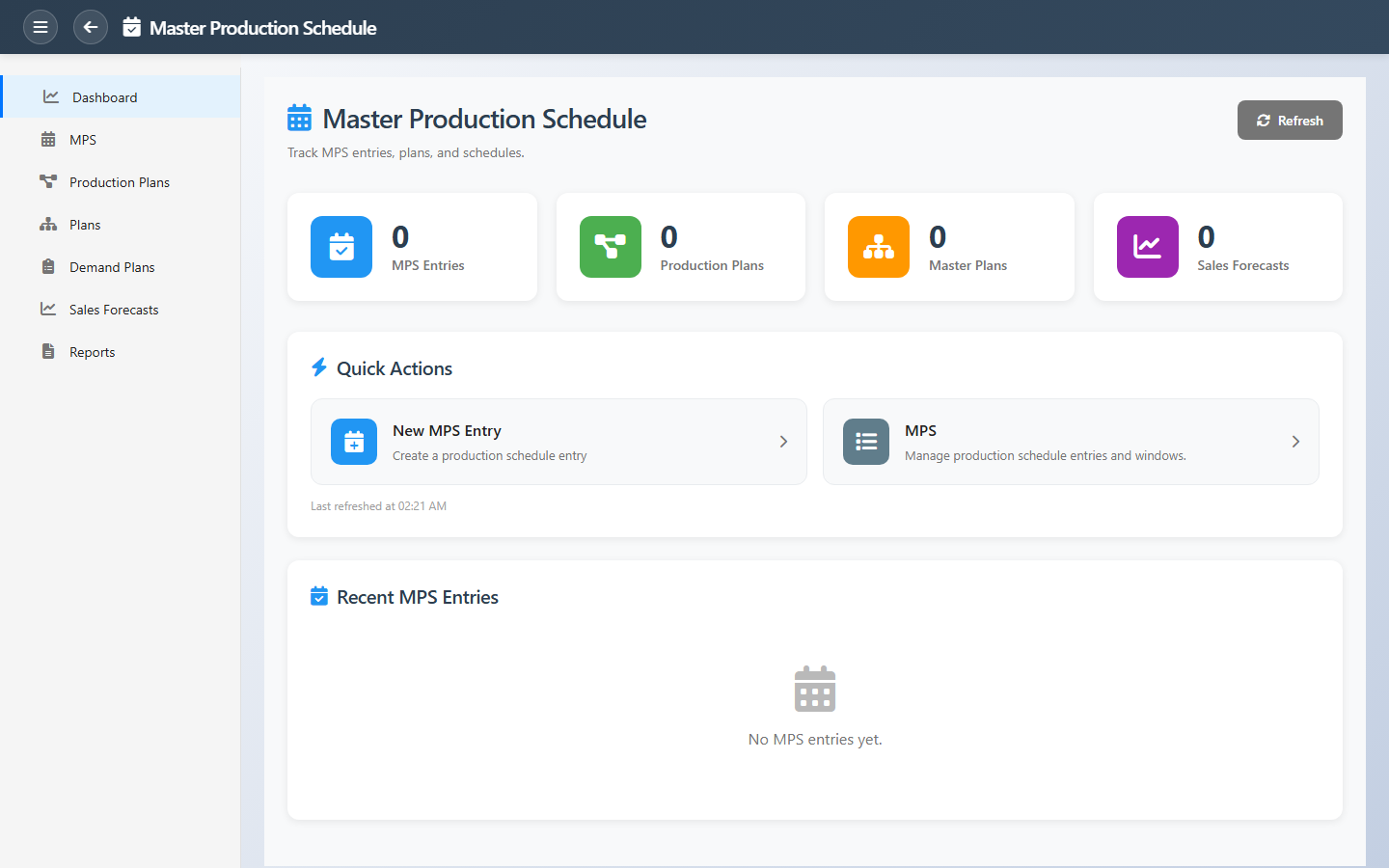Click the gray MPS list icon

coord(865,442)
